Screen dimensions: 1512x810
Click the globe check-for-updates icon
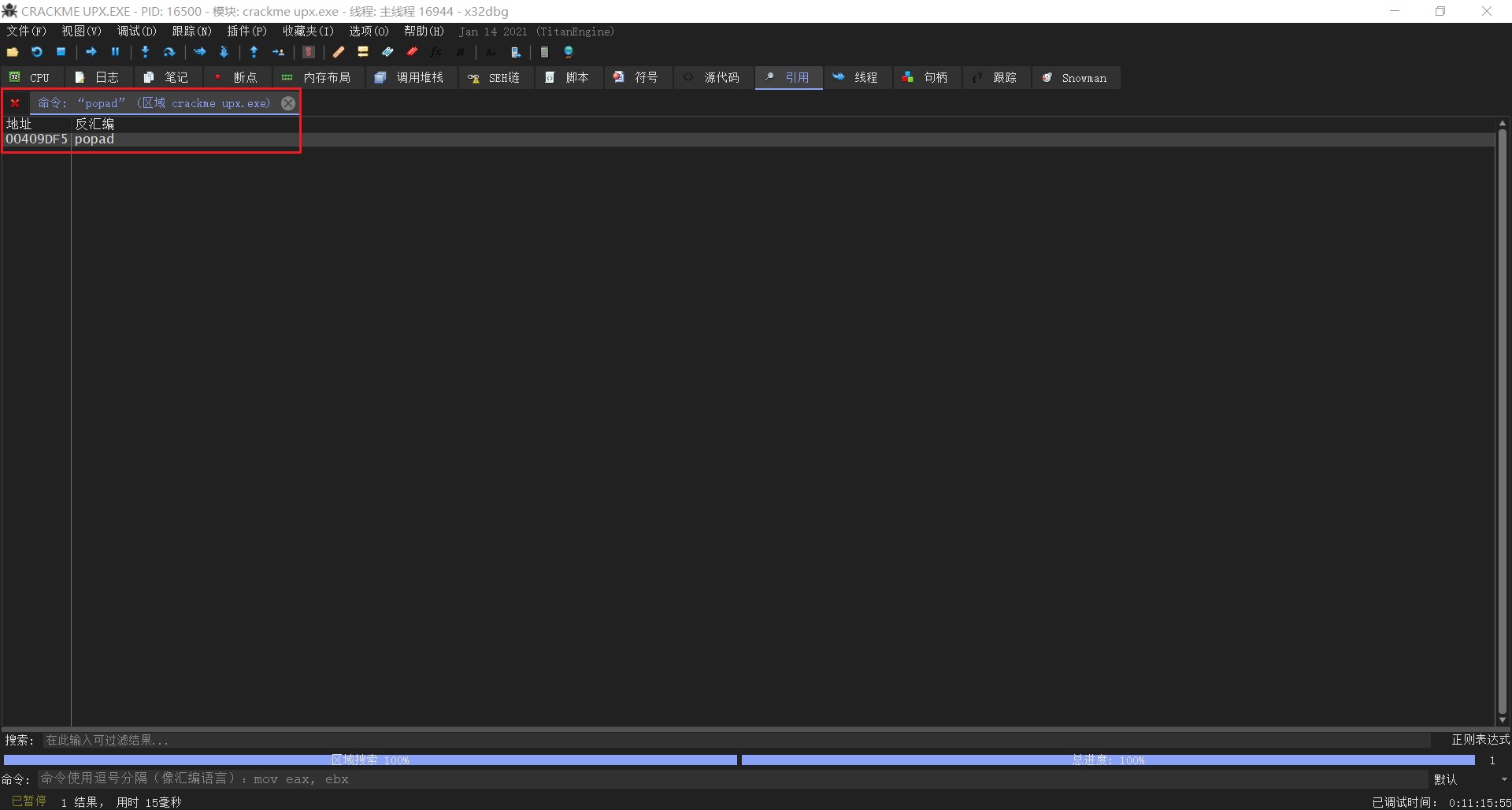point(569,52)
